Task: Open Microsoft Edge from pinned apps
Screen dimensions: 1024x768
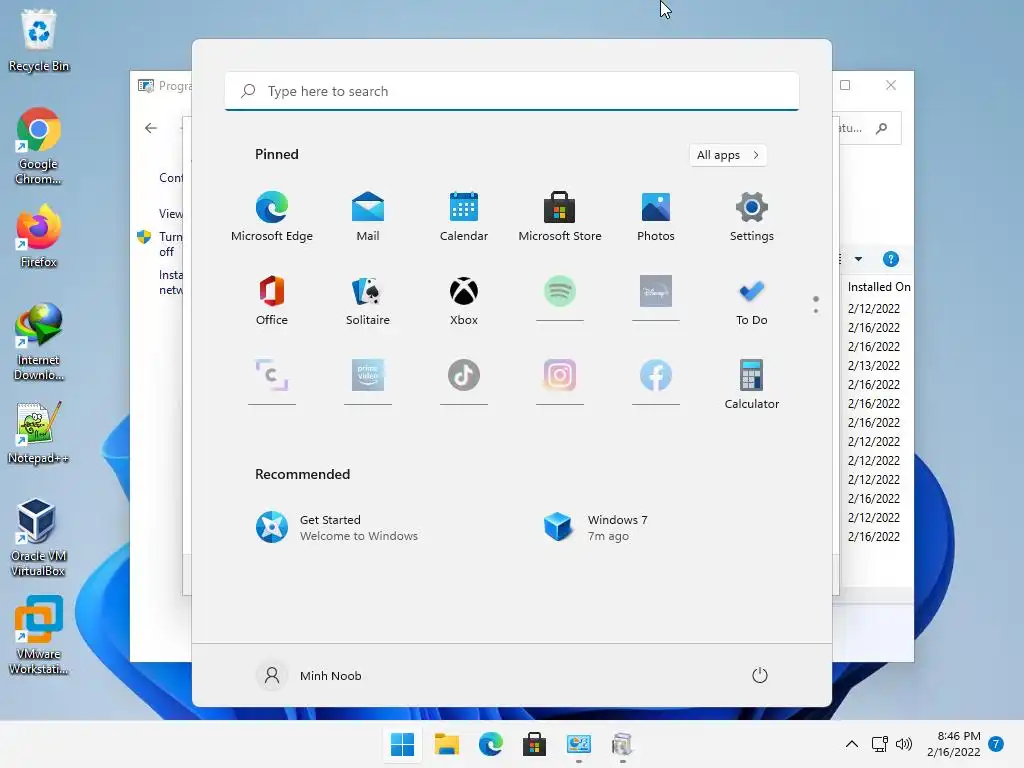Action: 272,216
